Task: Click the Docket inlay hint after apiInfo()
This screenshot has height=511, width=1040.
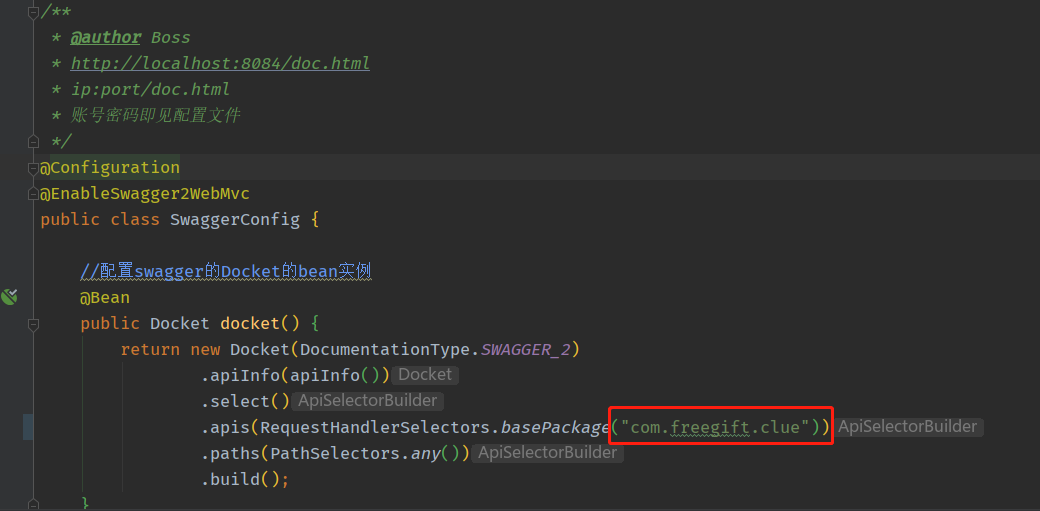Action: 425,375
